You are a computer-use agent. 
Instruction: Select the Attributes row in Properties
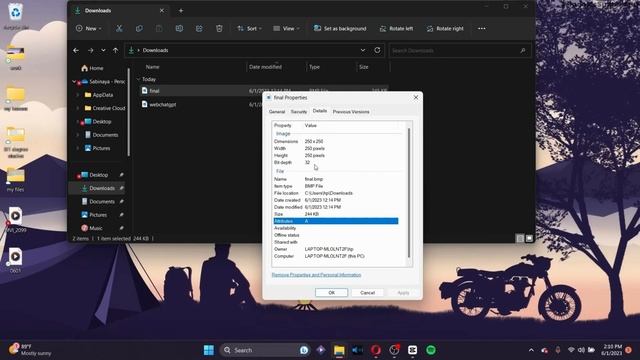pos(336,221)
